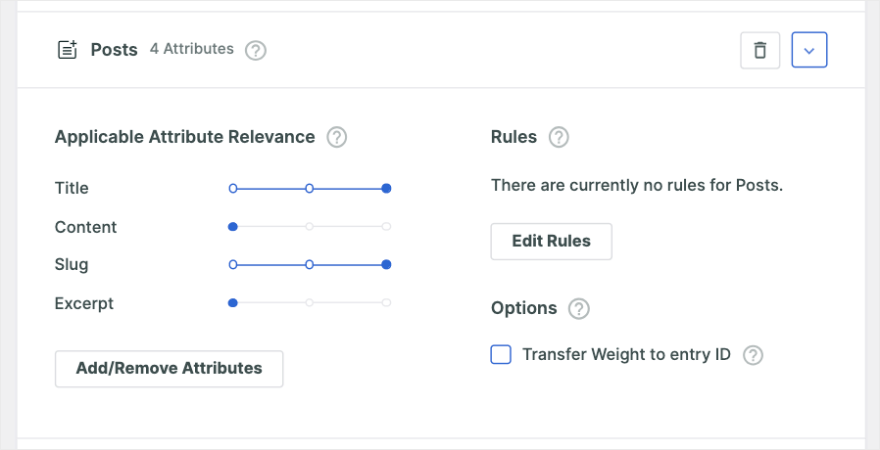880x450 pixels.
Task: Set Content relevance slider to middle point
Action: [309, 227]
